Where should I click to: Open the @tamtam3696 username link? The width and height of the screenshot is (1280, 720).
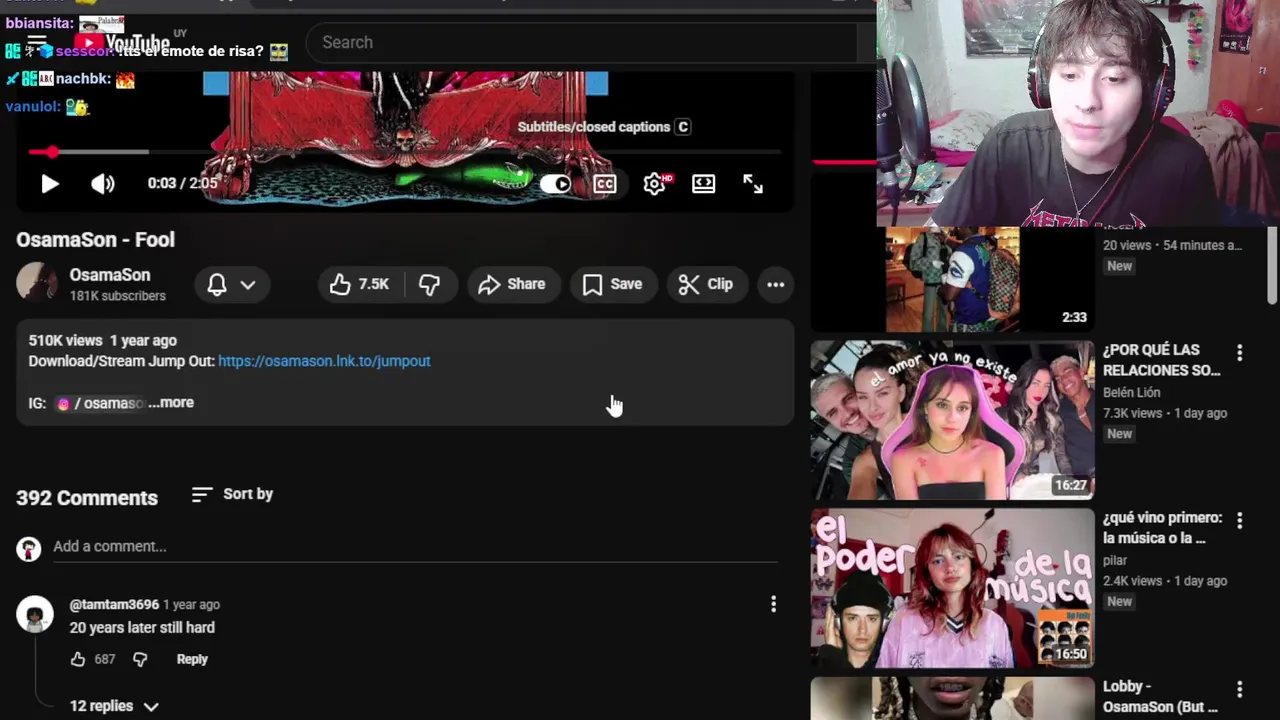(114, 604)
